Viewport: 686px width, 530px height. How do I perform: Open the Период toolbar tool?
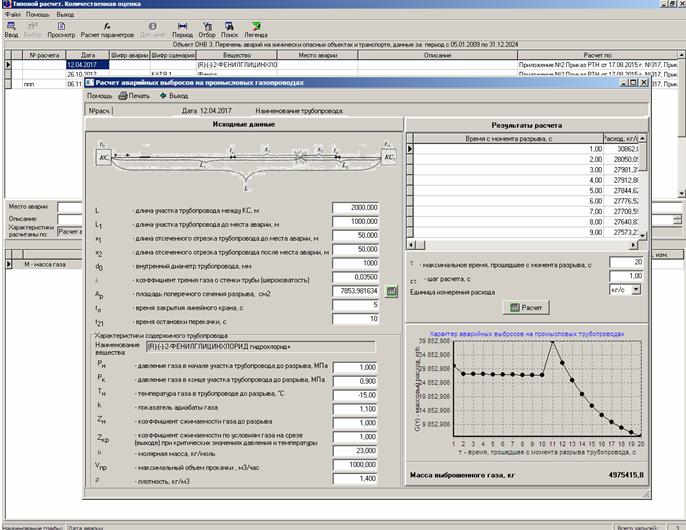coord(183,27)
